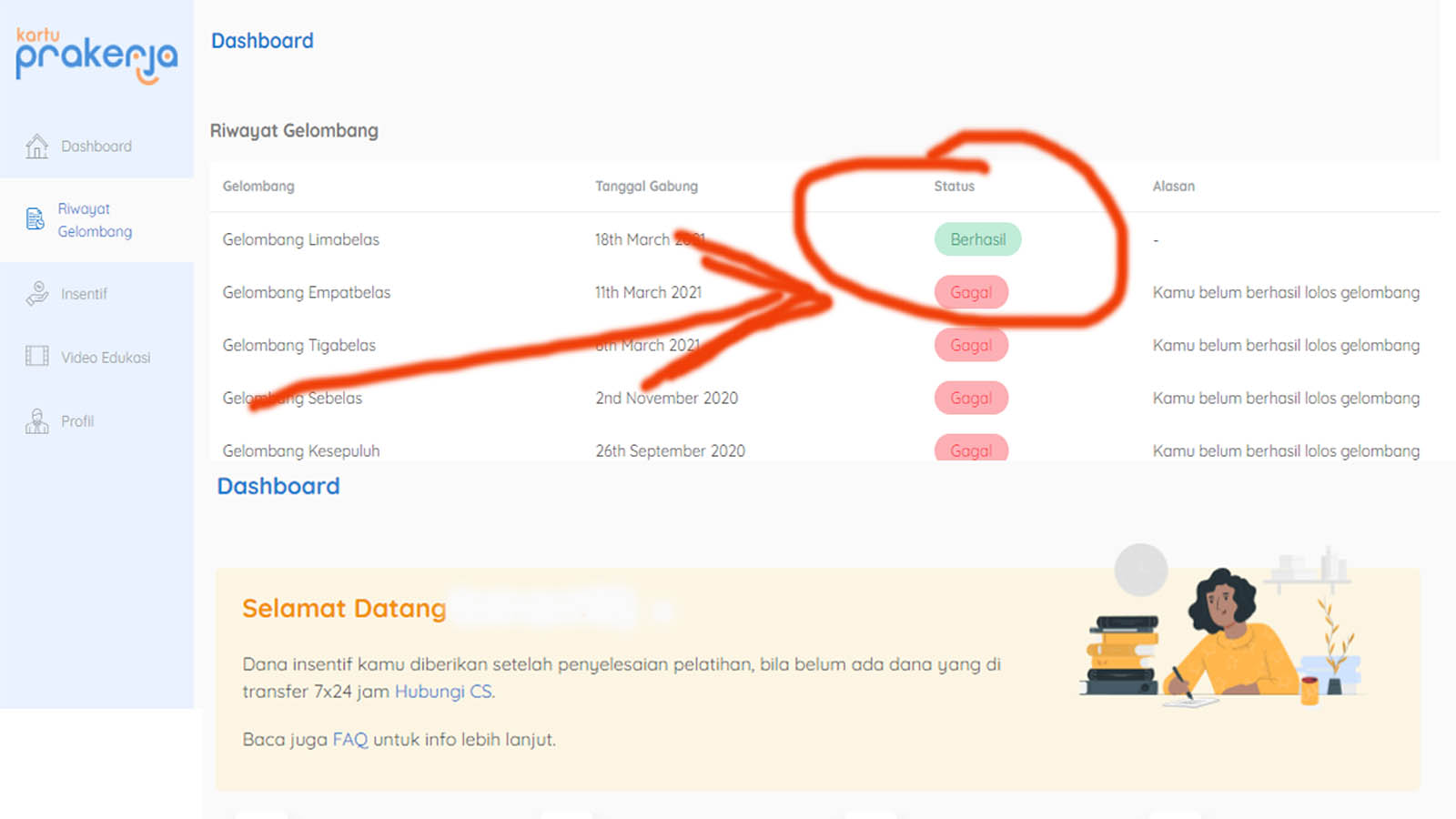Click Gagal badge for Gelombang Sebelas
1456x819 pixels.
[971, 398]
